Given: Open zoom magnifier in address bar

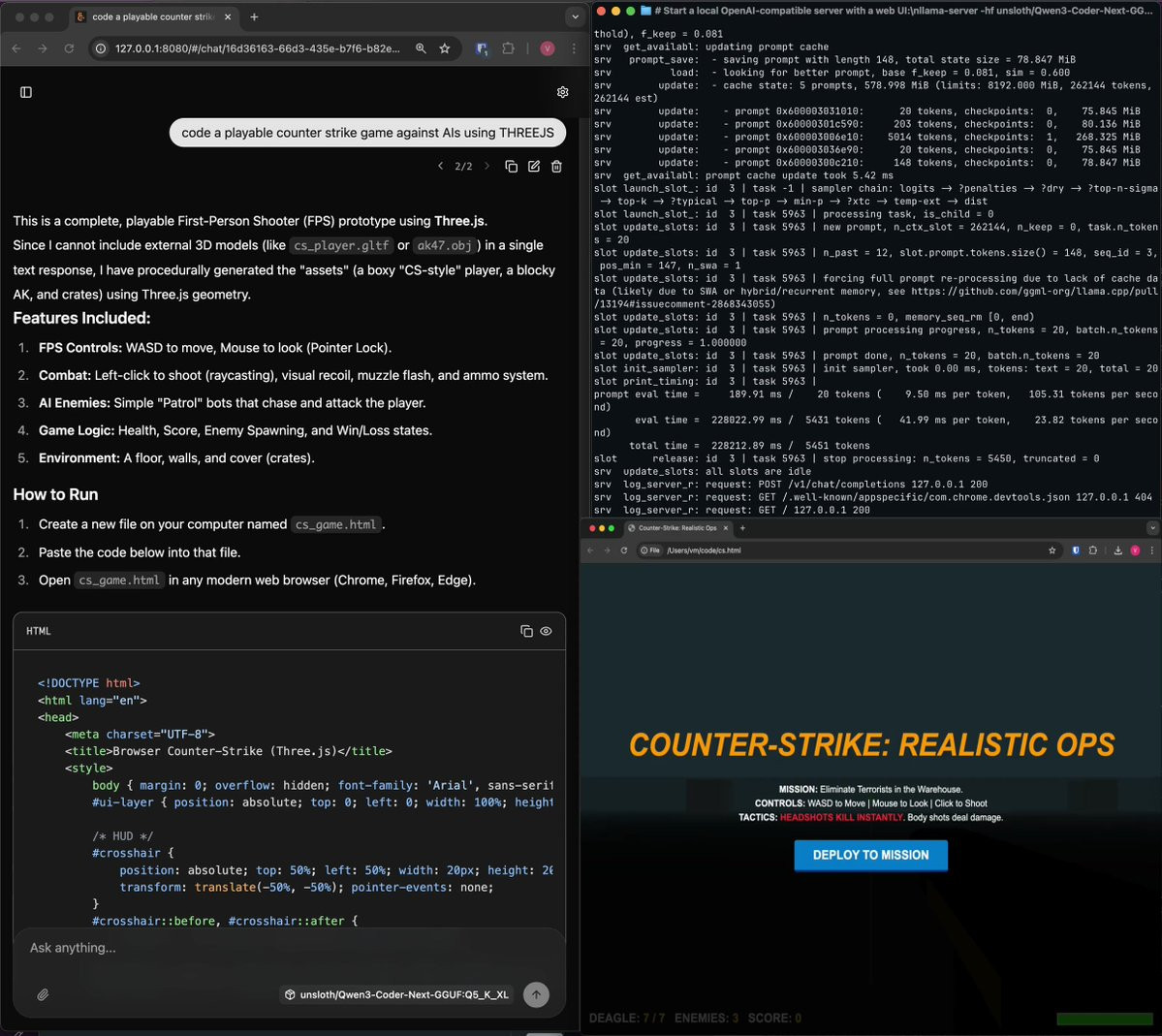Looking at the screenshot, I should pyautogui.click(x=421, y=48).
